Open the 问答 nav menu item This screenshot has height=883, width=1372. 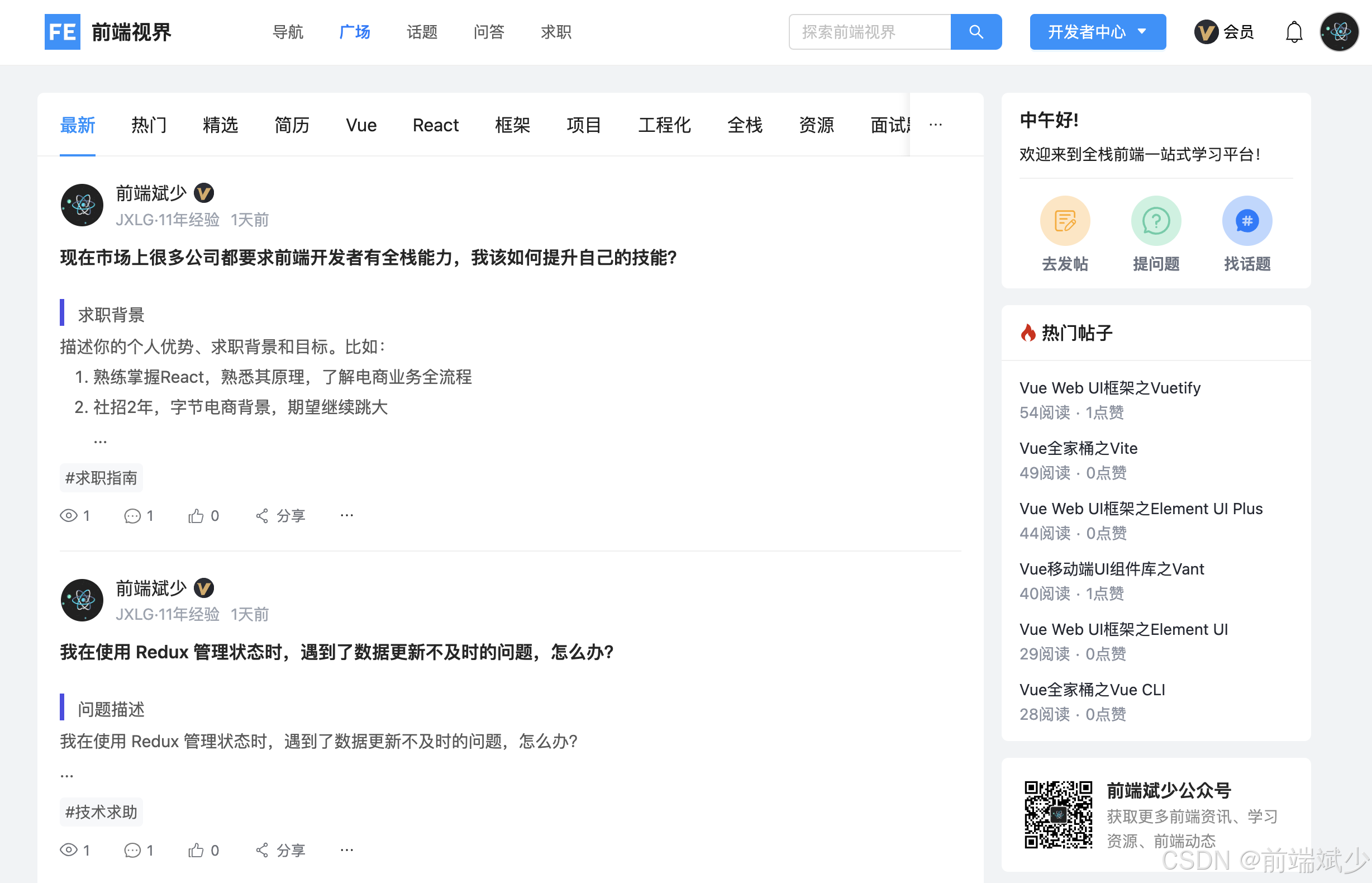(488, 32)
